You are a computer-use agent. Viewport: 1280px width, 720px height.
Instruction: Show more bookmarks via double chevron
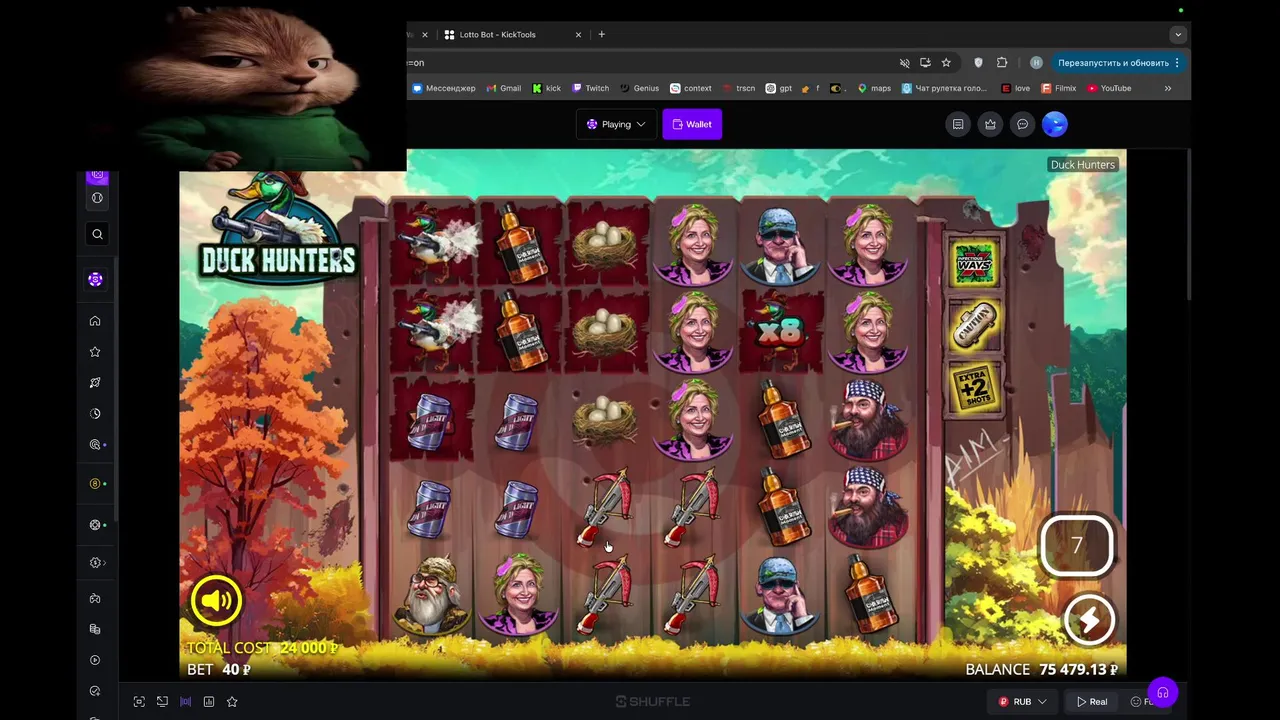click(1167, 88)
